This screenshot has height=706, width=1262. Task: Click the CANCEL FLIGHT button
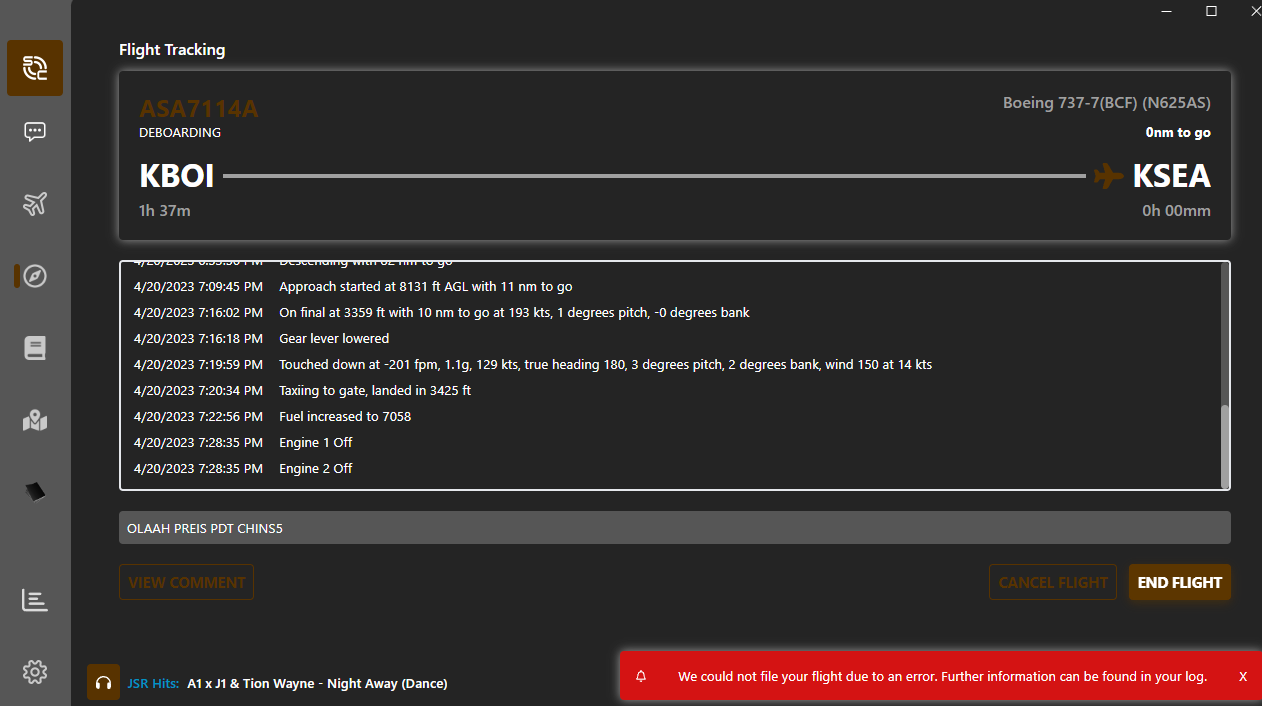click(x=1052, y=582)
